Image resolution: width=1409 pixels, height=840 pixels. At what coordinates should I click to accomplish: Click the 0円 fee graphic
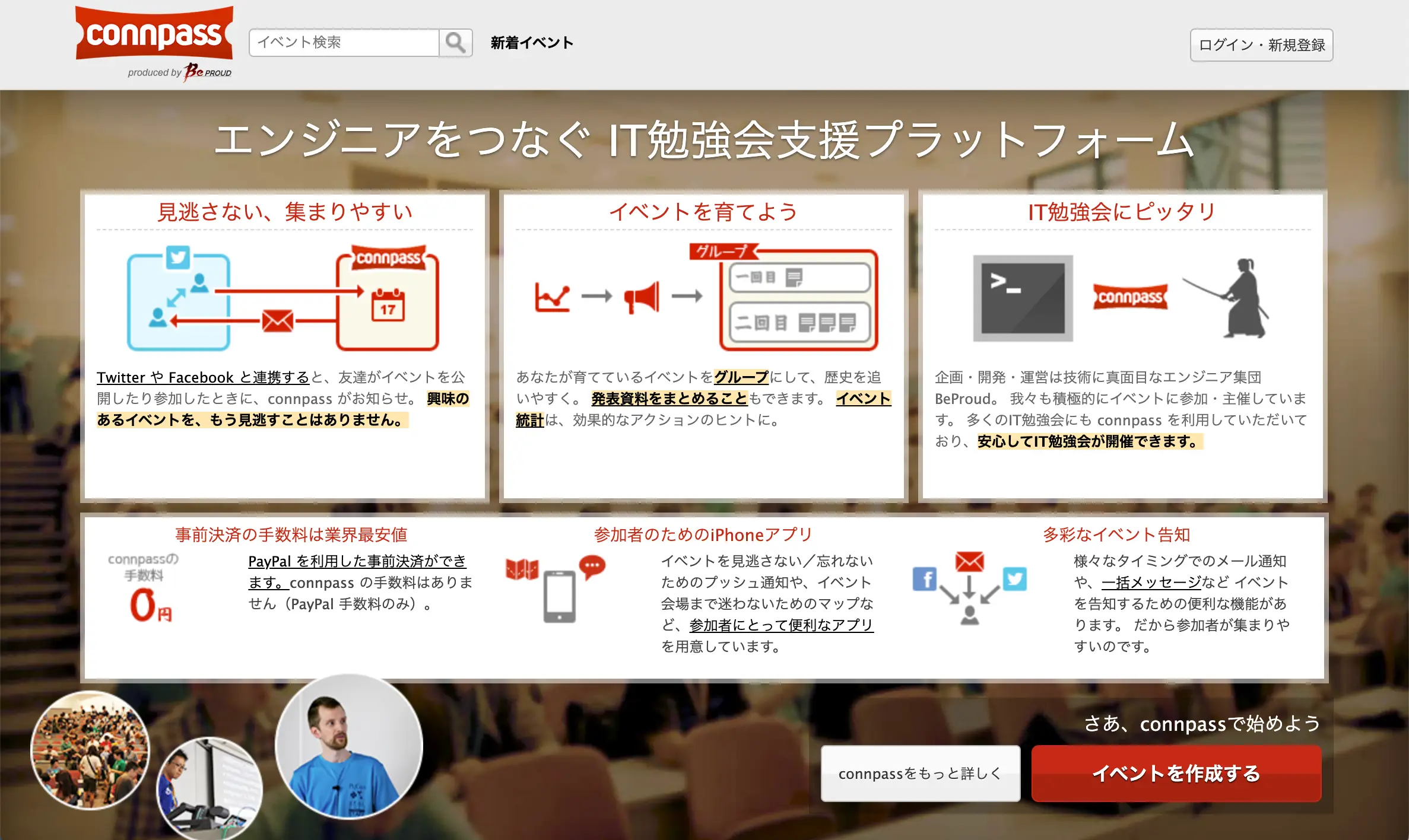click(151, 606)
